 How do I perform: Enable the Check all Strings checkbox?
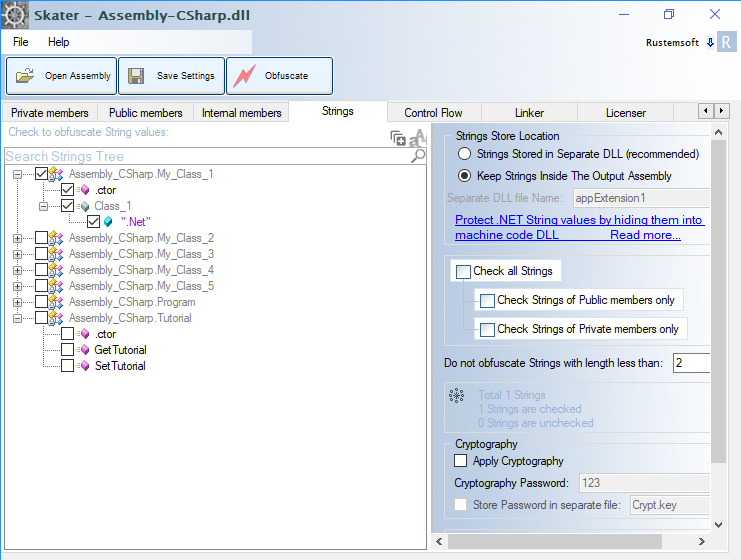click(x=463, y=272)
